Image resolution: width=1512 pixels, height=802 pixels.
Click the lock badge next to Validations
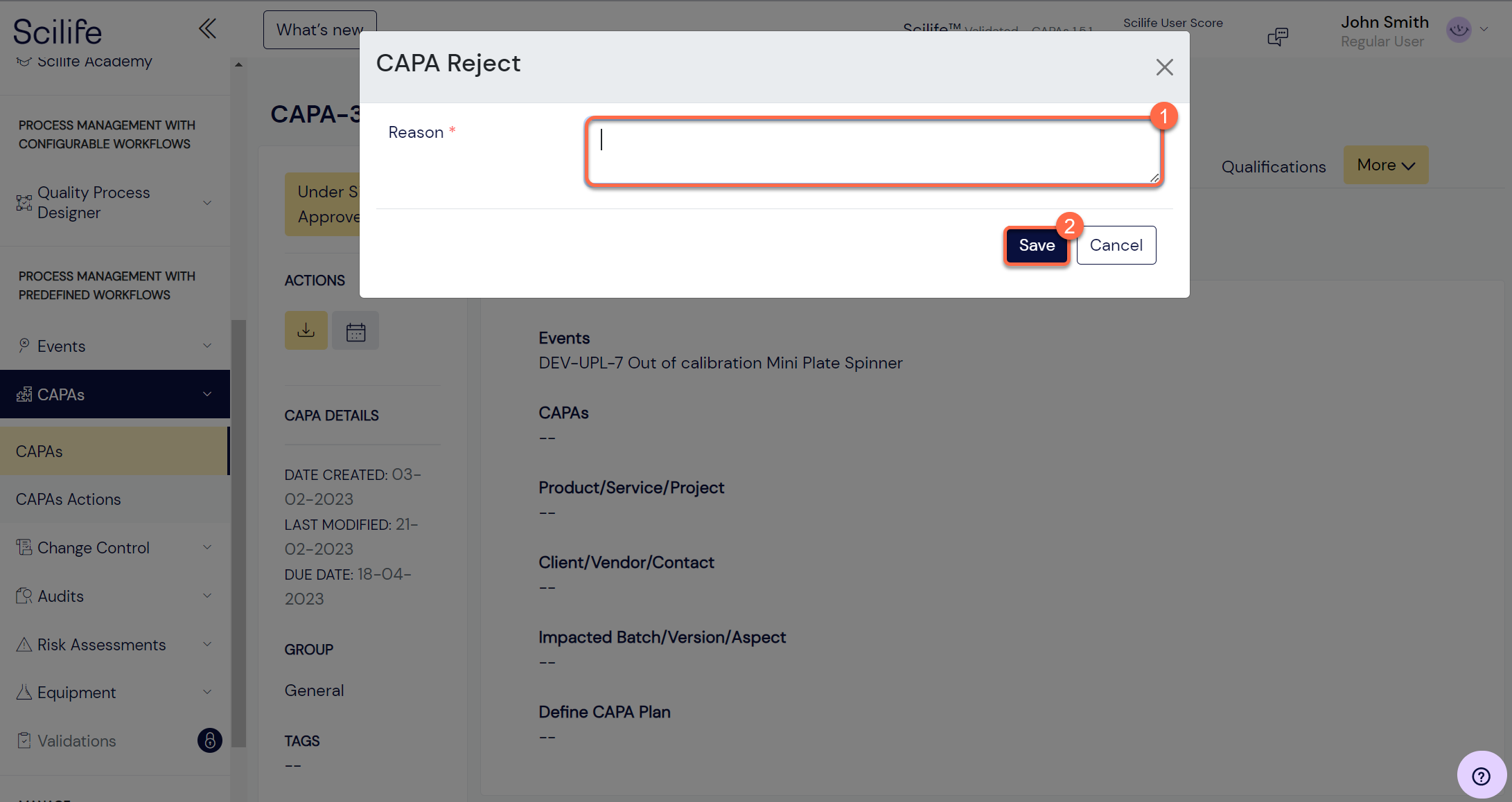coord(210,740)
